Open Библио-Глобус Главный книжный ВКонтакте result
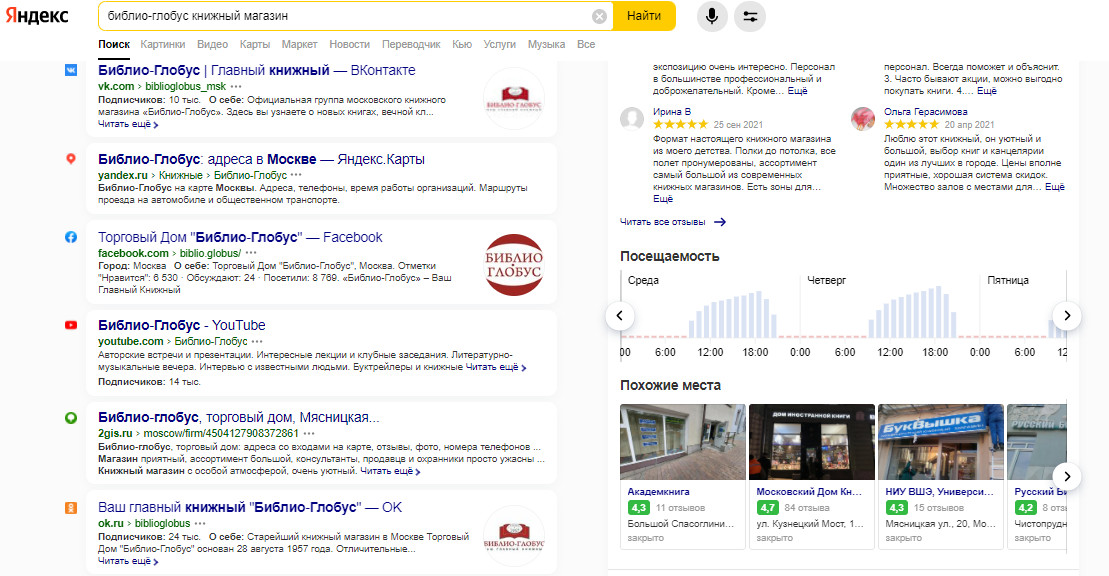 pyautogui.click(x=257, y=70)
